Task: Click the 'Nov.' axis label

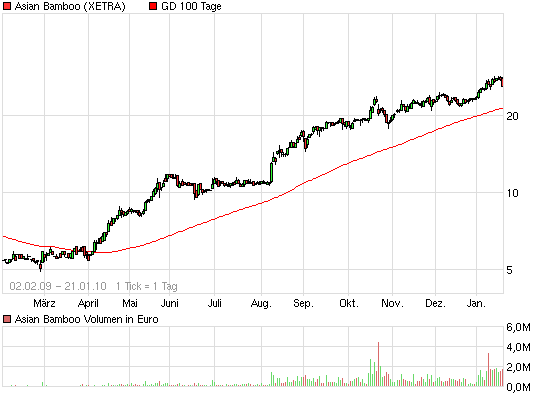Action: (x=392, y=303)
